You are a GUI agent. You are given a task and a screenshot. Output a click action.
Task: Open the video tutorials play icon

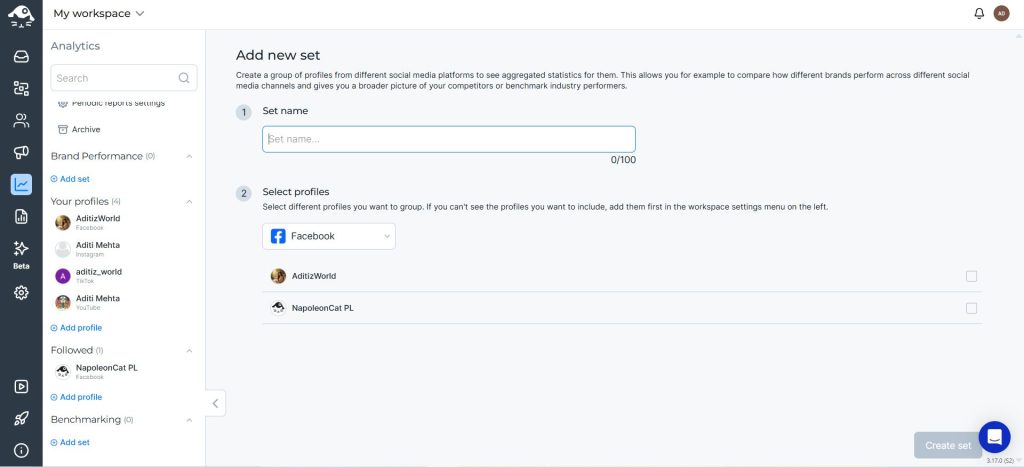(x=21, y=387)
